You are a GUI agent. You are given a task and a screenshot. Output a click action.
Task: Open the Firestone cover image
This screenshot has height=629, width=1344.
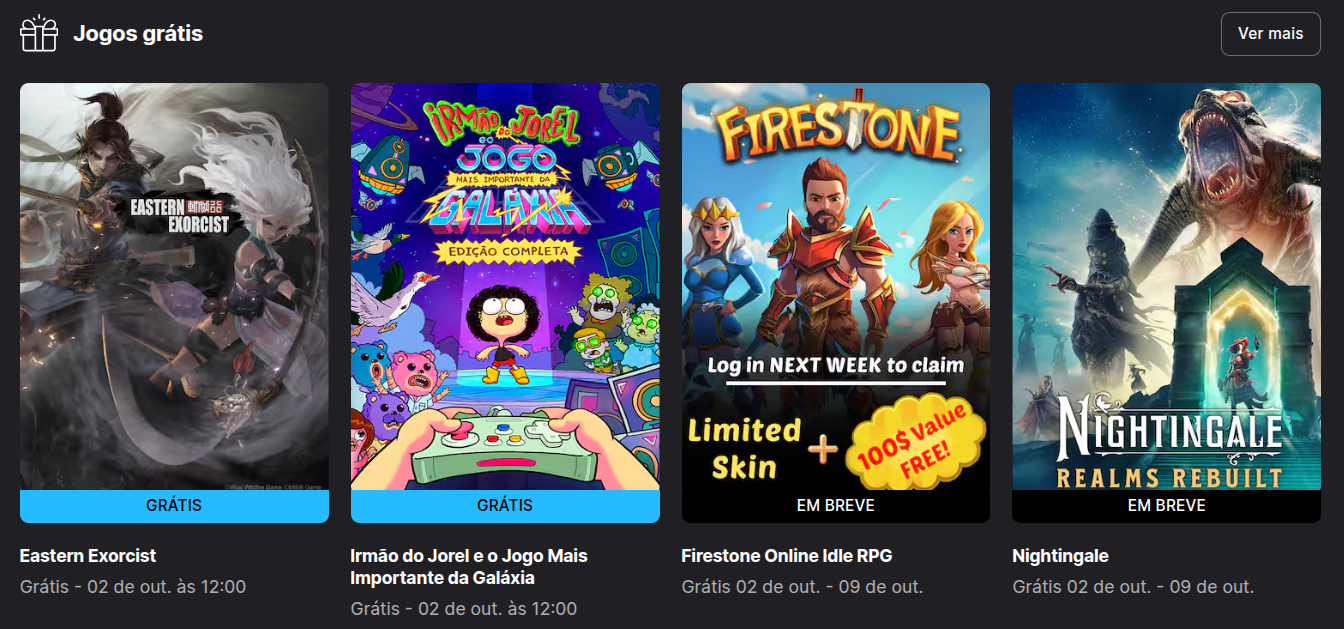(836, 286)
